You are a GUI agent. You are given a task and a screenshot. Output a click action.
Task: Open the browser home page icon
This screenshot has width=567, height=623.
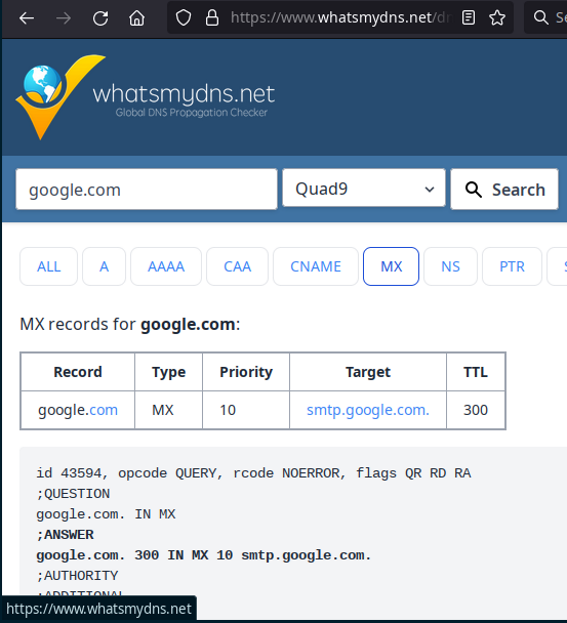tap(137, 18)
